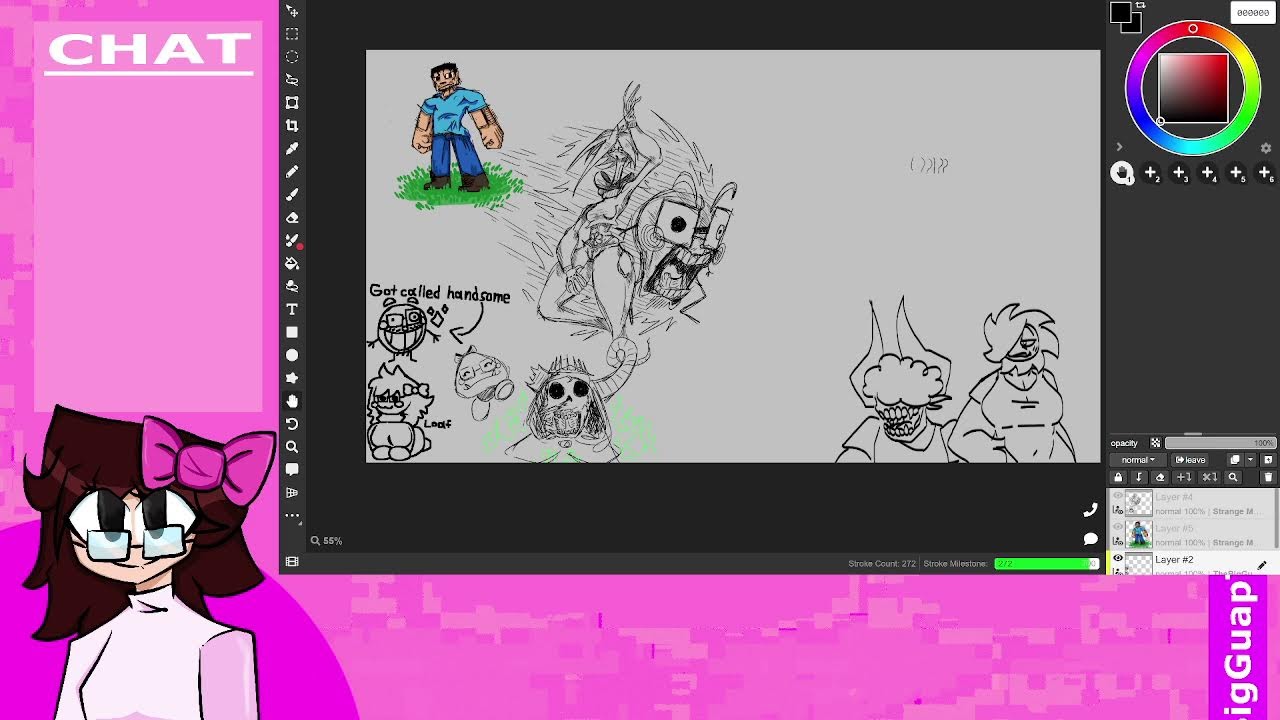
Task: Select the Ellipse Selection tool
Action: pos(292,57)
